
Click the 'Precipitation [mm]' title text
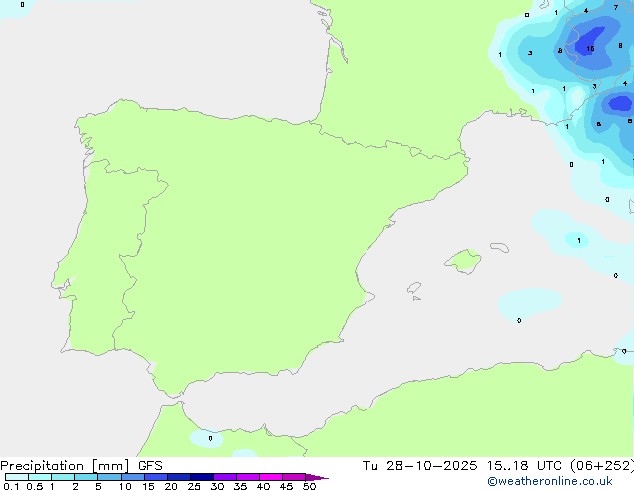tap(65, 466)
